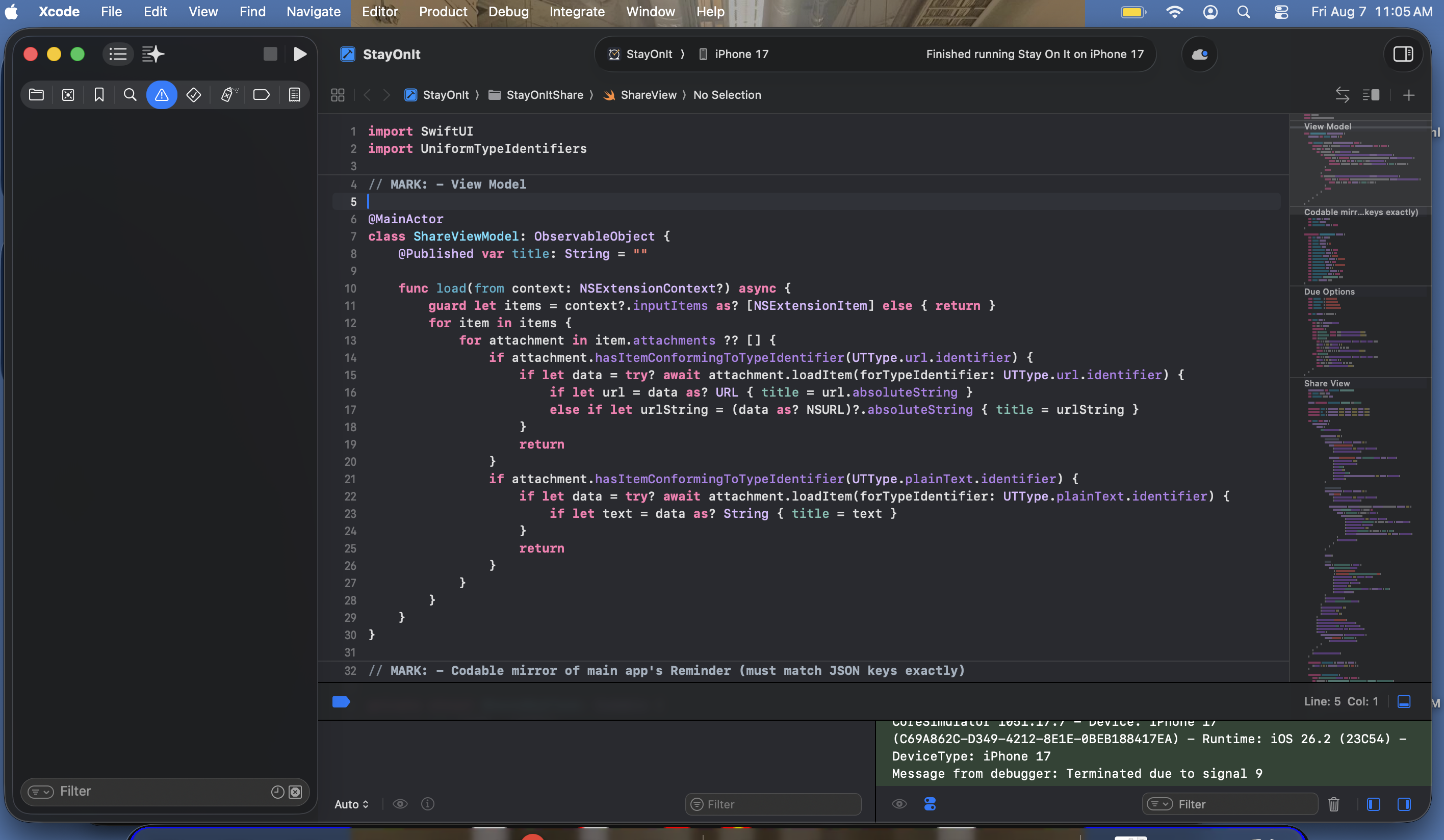Open the Xcode Cloud status button
1444x840 pixels.
tap(1199, 54)
